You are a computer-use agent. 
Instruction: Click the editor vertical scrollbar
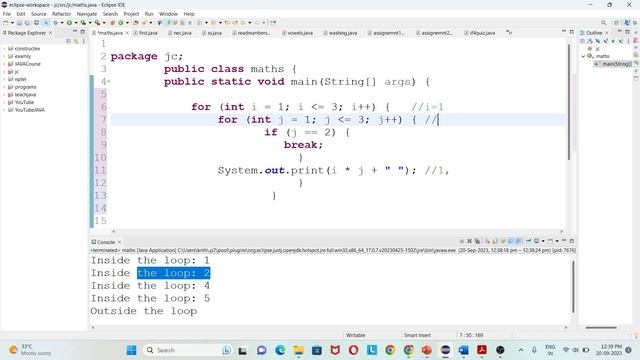point(569,102)
